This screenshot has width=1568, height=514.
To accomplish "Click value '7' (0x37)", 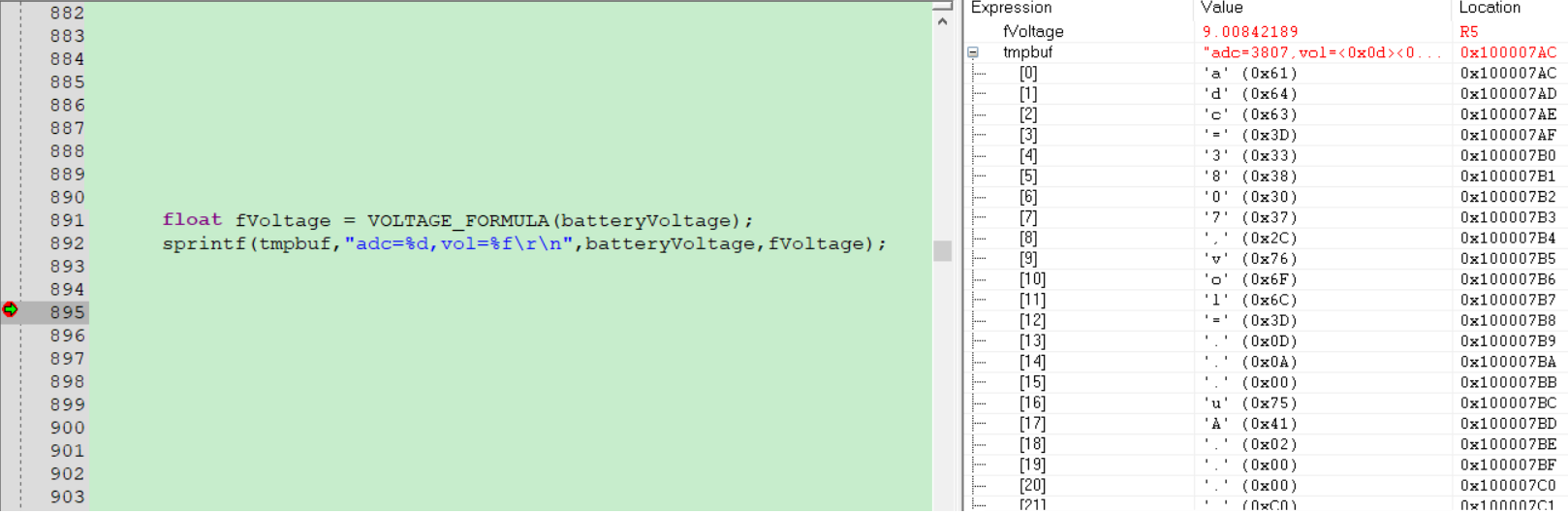I will [x=1250, y=217].
